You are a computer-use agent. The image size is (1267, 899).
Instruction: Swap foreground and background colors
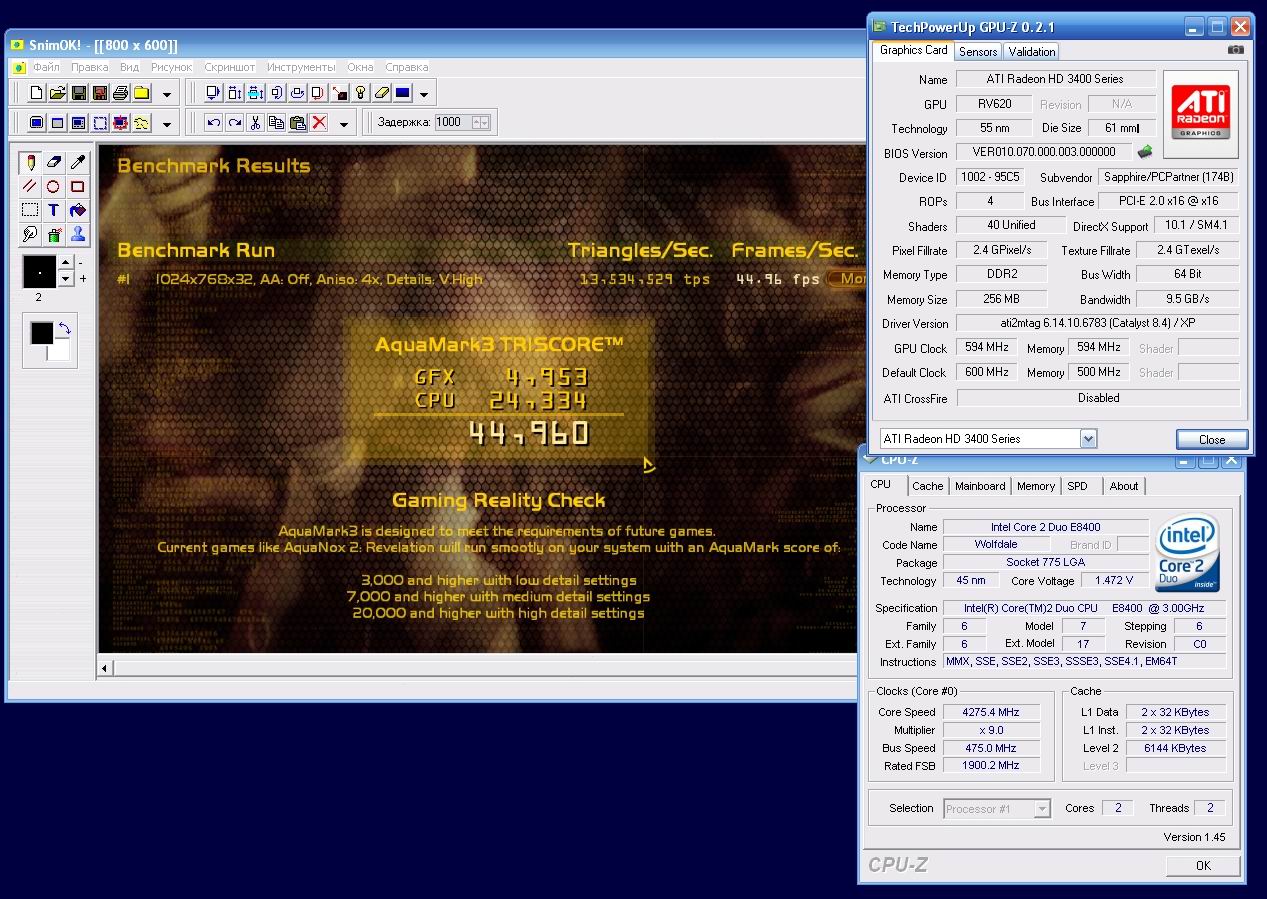tap(65, 329)
